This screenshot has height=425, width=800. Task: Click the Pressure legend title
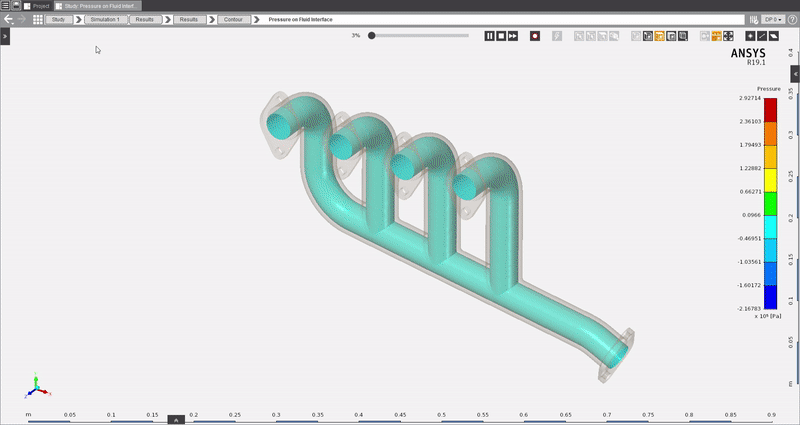click(768, 89)
